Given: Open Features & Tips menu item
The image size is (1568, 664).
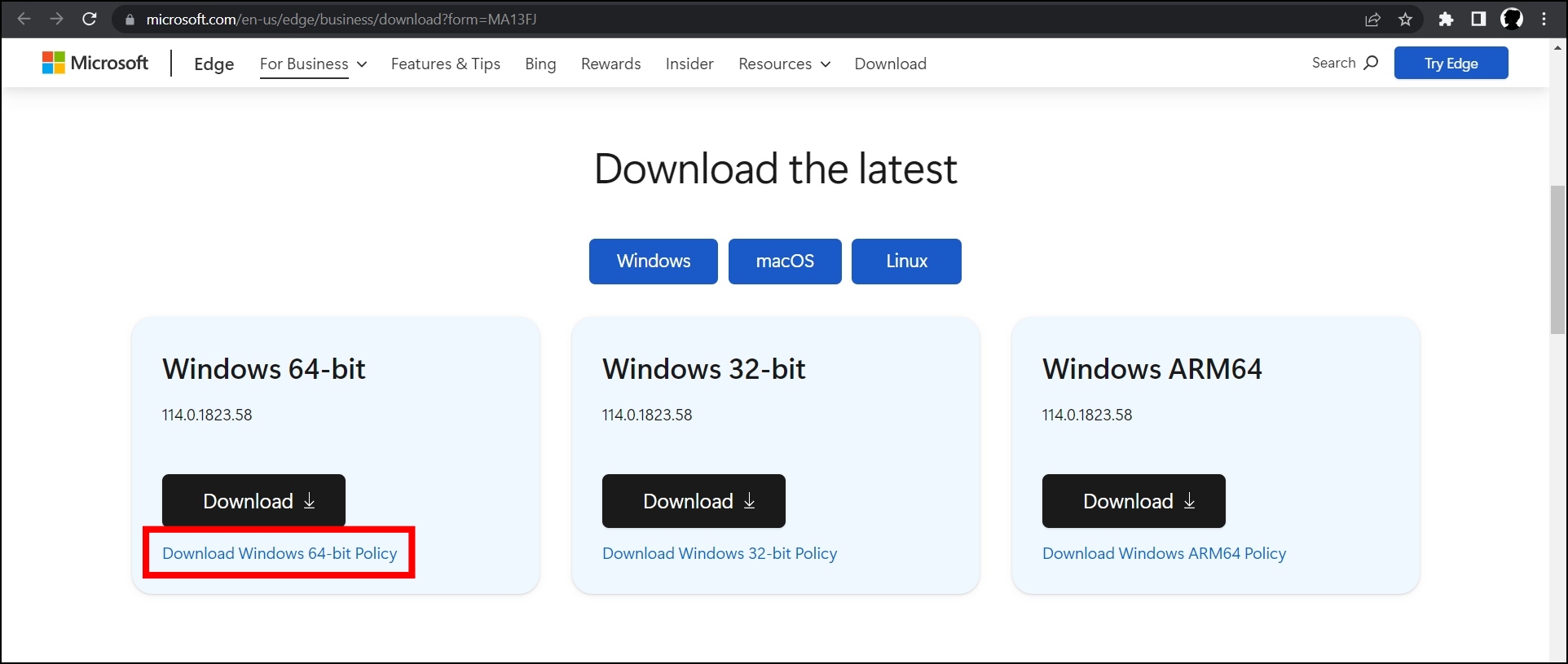Looking at the screenshot, I should tap(446, 64).
